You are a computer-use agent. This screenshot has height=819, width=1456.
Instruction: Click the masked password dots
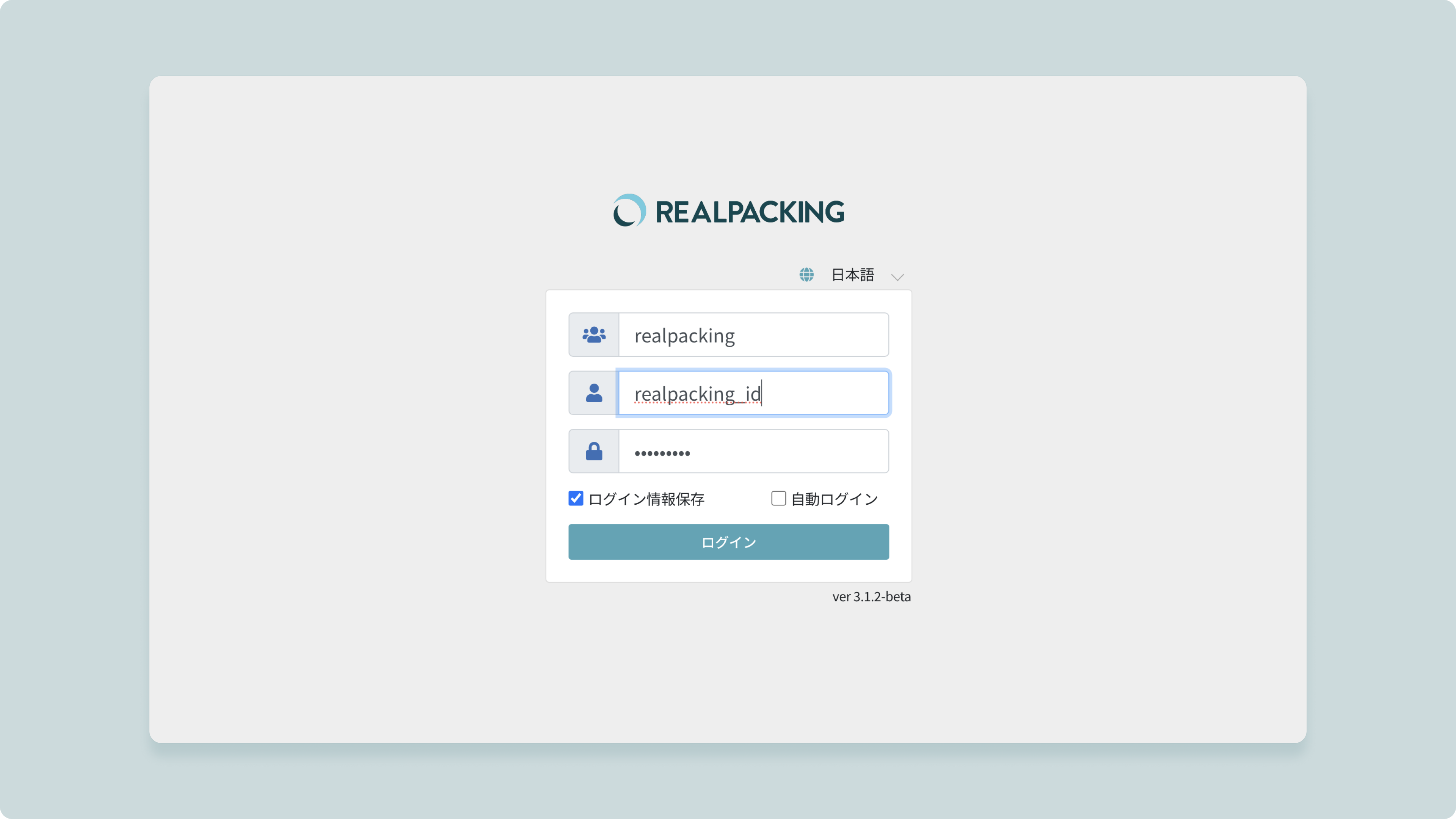pos(662,453)
